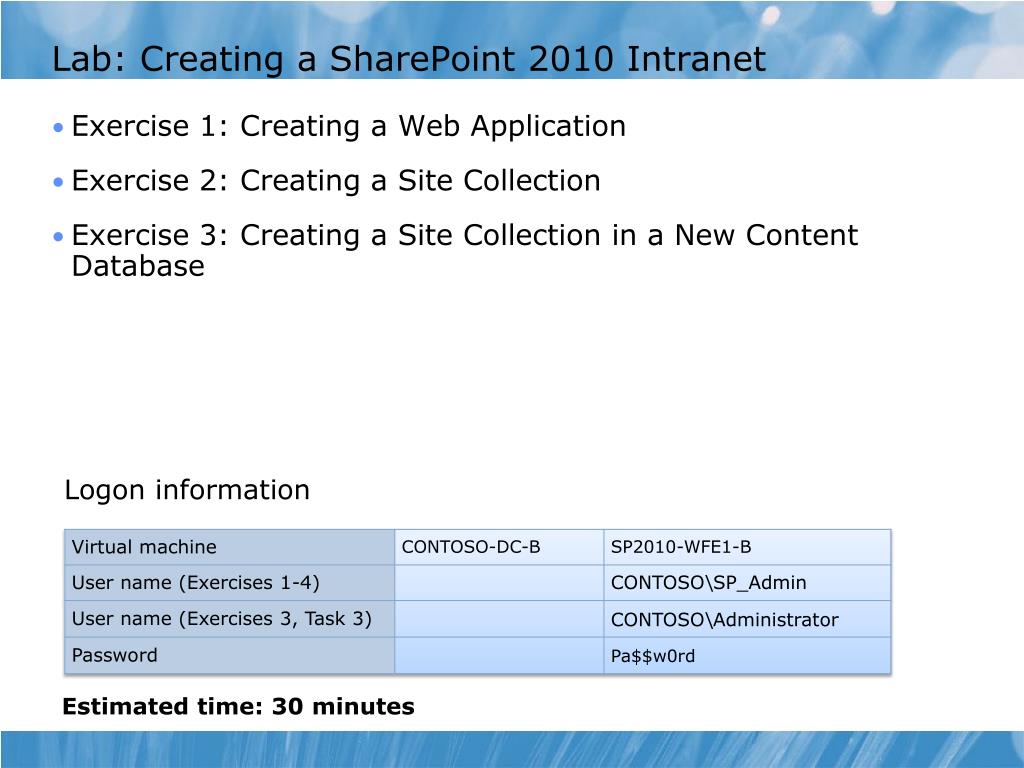Click the 'User name (Exercises 1-4)' cell
The width and height of the screenshot is (1024, 768).
click(x=229, y=583)
